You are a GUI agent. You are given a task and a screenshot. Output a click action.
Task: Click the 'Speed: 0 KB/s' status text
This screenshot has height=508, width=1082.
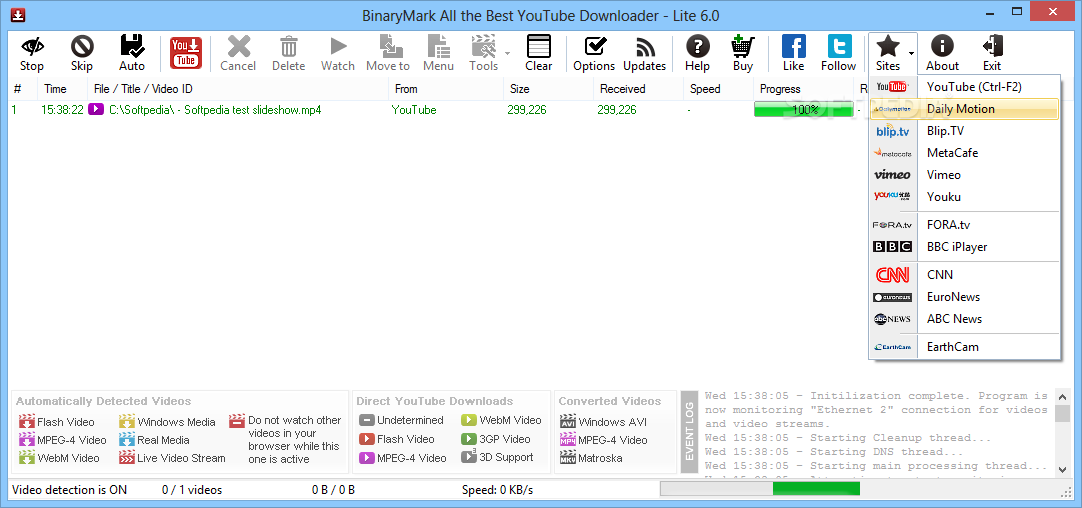[x=498, y=489]
